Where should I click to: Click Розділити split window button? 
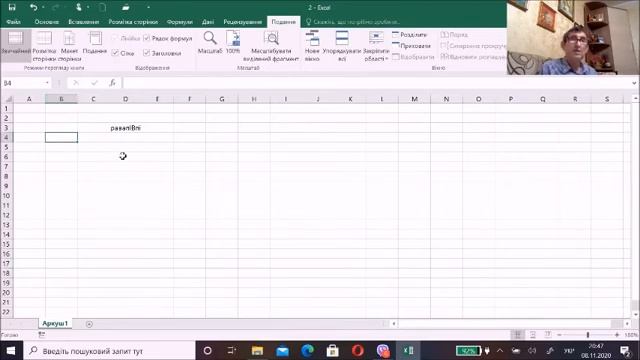(x=409, y=35)
